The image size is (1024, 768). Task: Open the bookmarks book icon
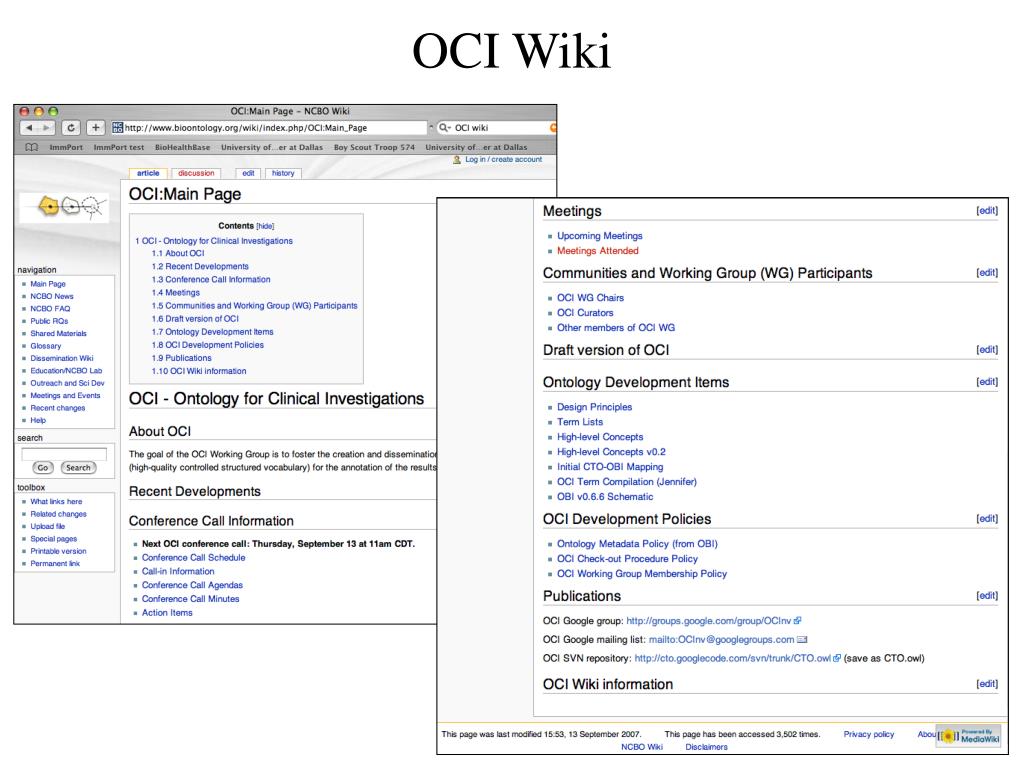tap(31, 147)
